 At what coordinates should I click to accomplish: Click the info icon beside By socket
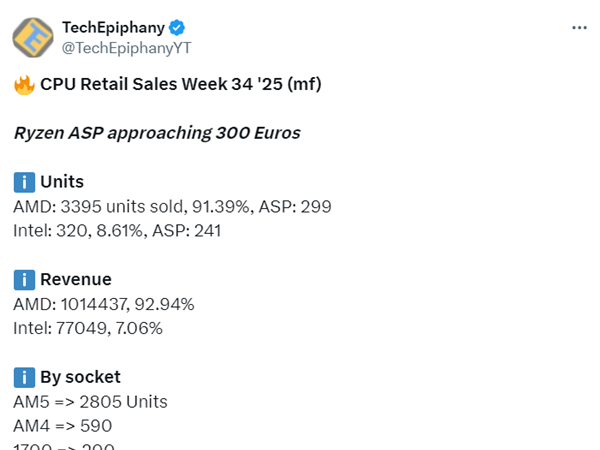pos(24,377)
